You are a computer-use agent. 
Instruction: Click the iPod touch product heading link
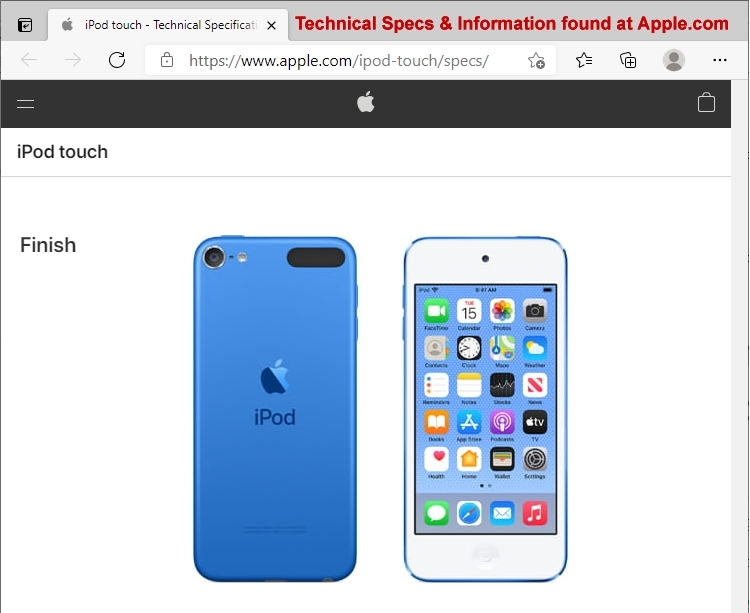tap(62, 152)
